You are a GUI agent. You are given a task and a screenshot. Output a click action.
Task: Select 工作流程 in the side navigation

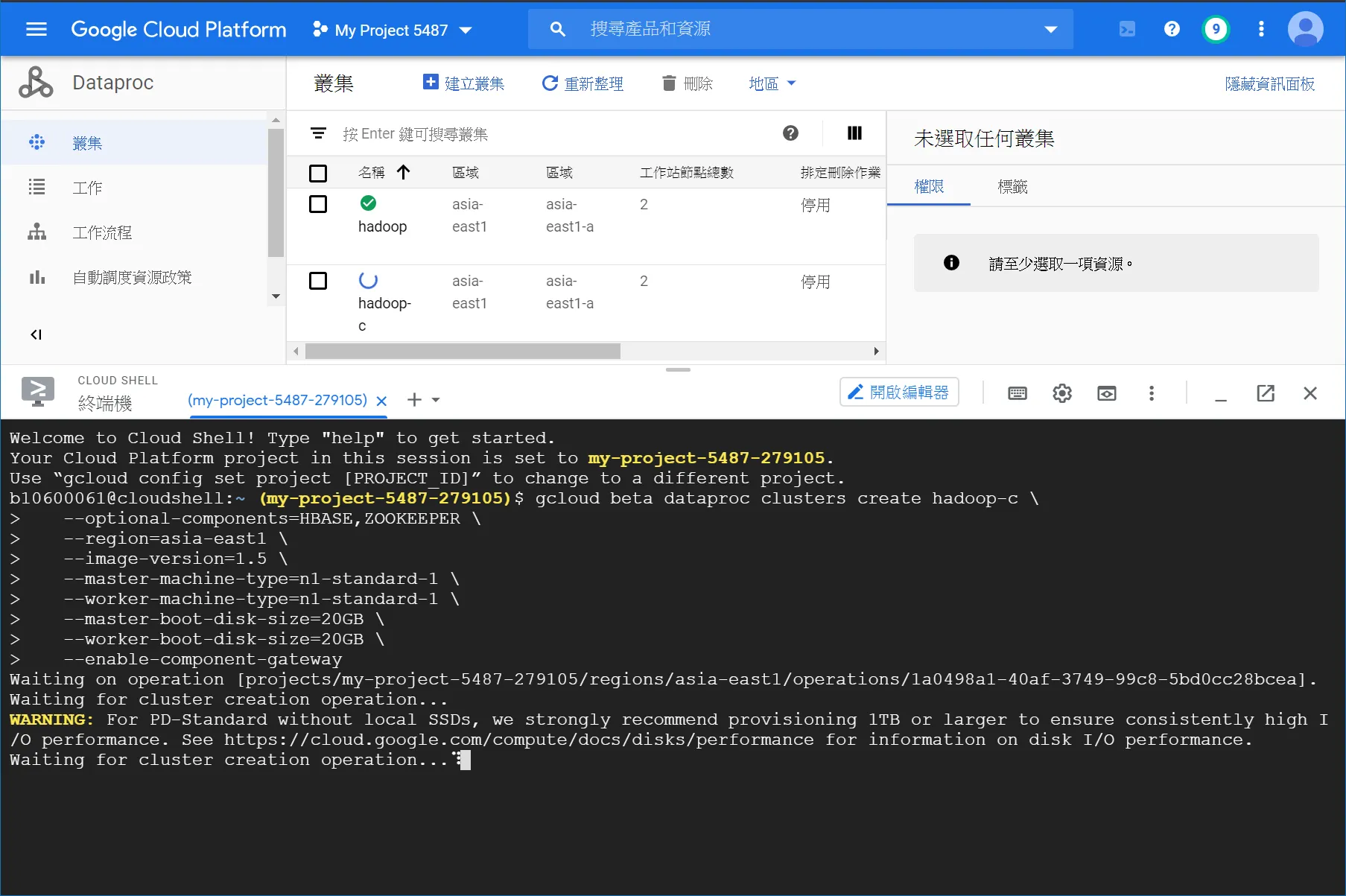[x=134, y=232]
